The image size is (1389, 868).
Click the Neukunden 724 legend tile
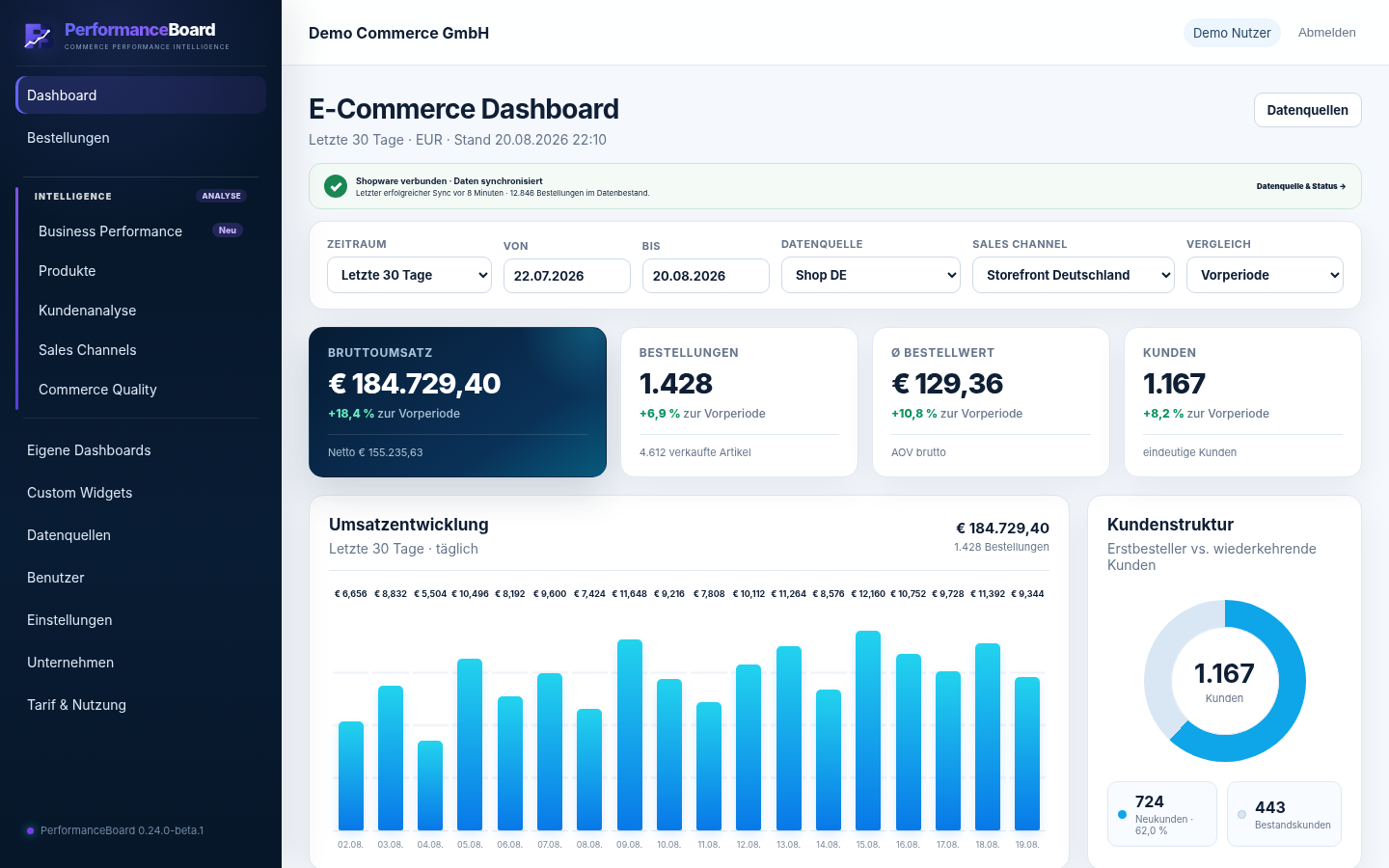point(1162,814)
